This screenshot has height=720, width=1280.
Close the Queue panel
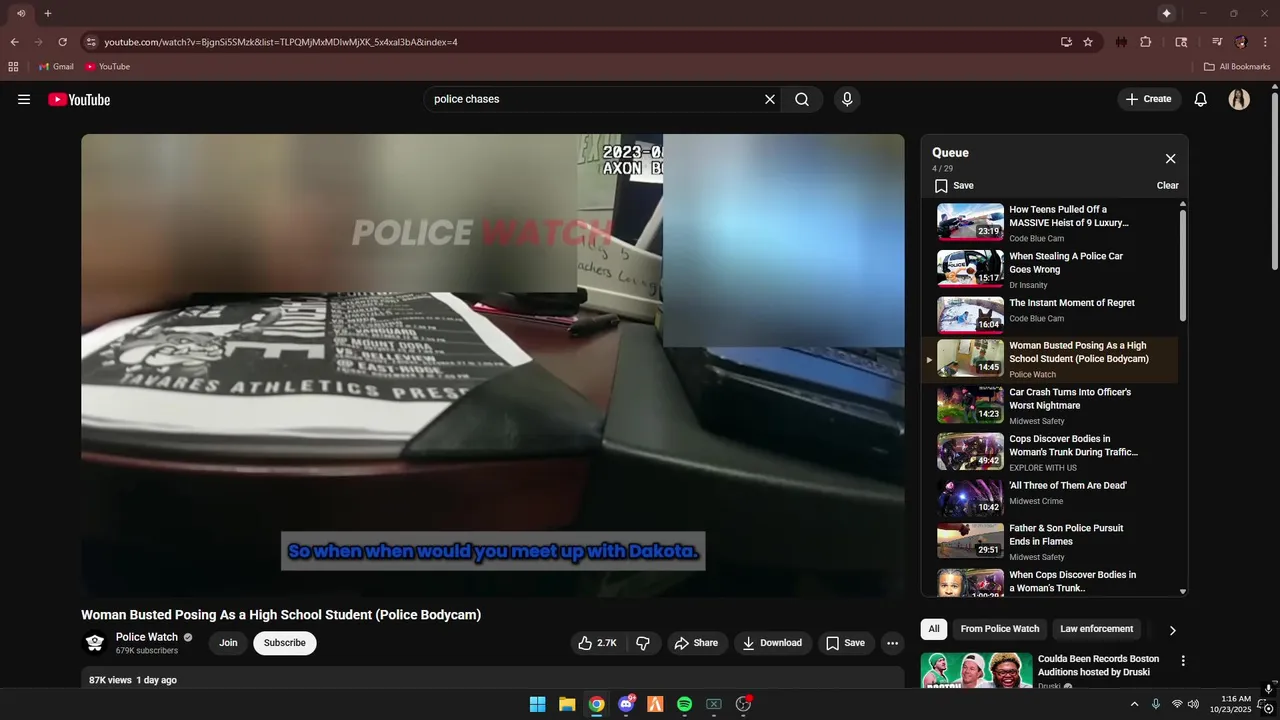(x=1170, y=159)
